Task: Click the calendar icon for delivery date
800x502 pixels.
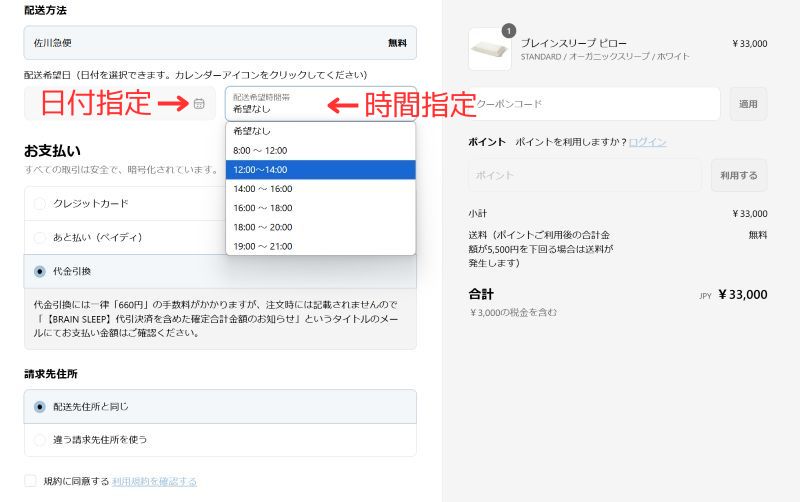Action: click(x=199, y=104)
